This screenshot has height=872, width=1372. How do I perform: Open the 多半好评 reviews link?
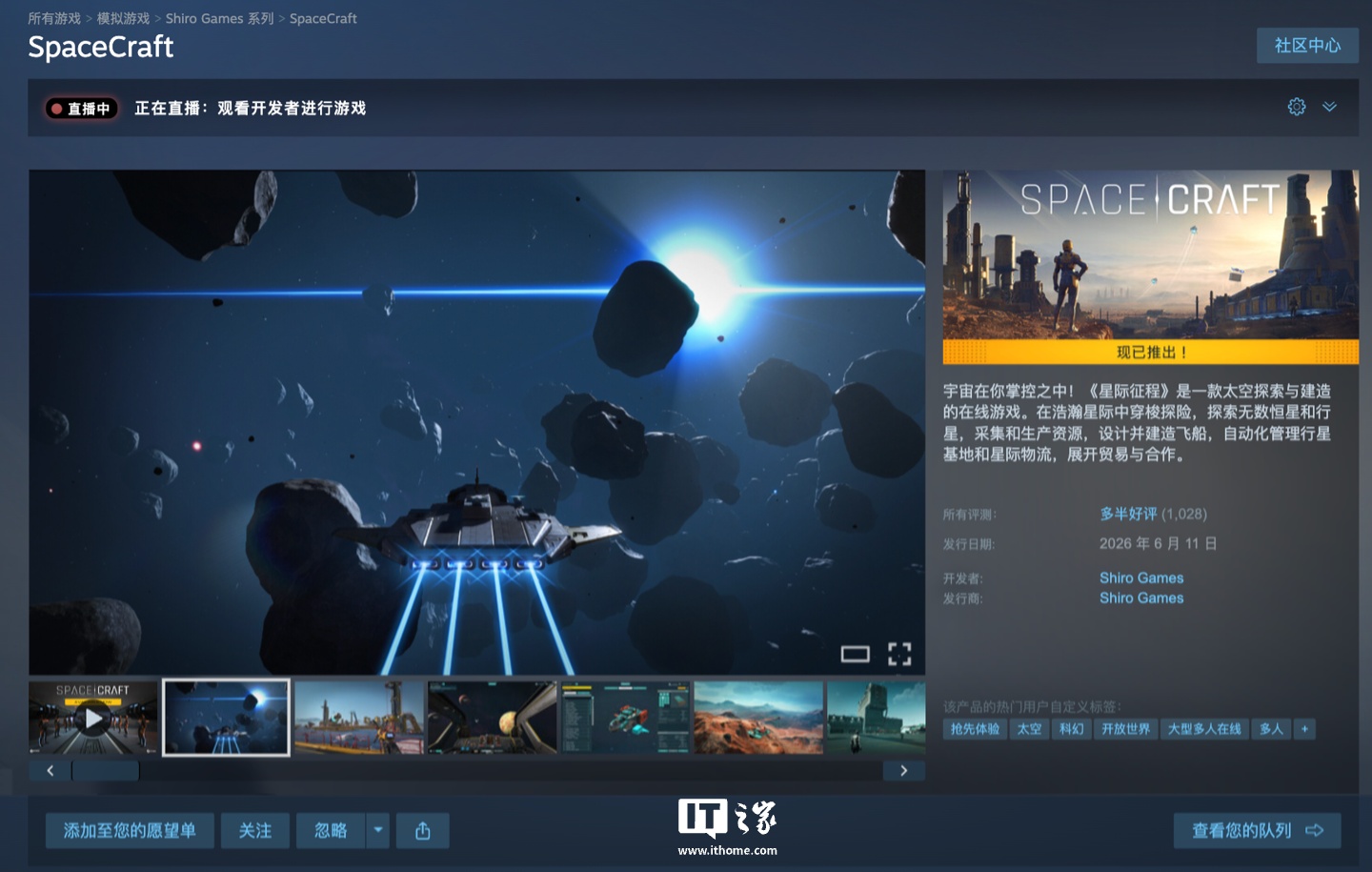pyautogui.click(x=1128, y=514)
